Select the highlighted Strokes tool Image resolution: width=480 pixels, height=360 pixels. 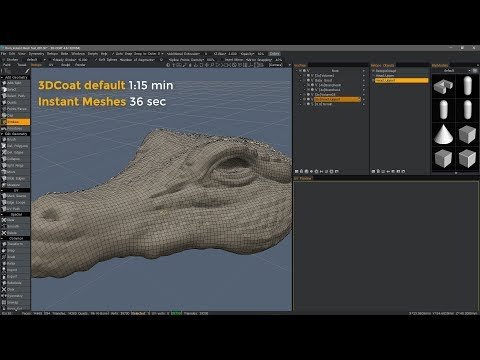pyautogui.click(x=15, y=122)
